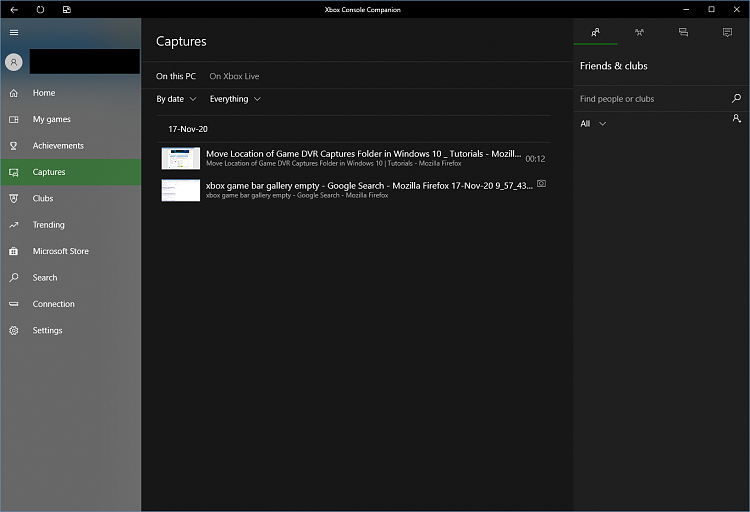Image resolution: width=750 pixels, height=512 pixels.
Task: Expand the Everything filter dropdown
Action: coord(235,99)
